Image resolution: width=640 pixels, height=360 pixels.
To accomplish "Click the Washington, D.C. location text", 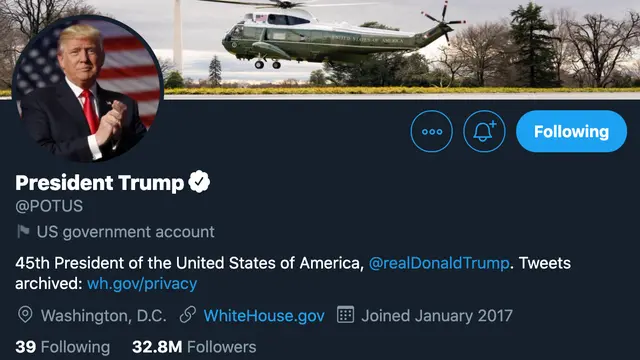I will pos(104,316).
